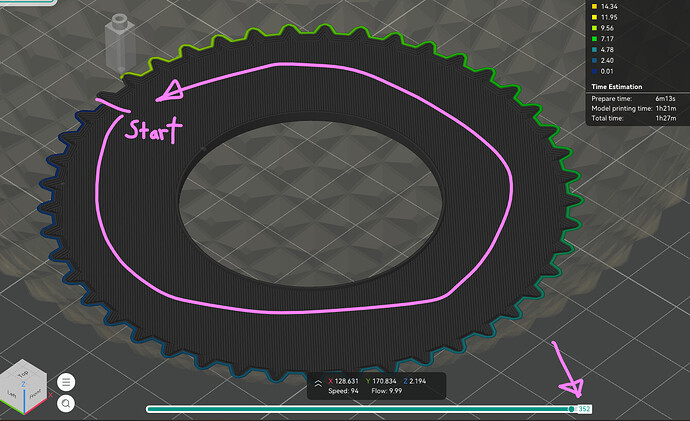Image resolution: width=690 pixels, height=421 pixels.
Task: Click the 9.56 legend color swatch
Action: (x=594, y=28)
